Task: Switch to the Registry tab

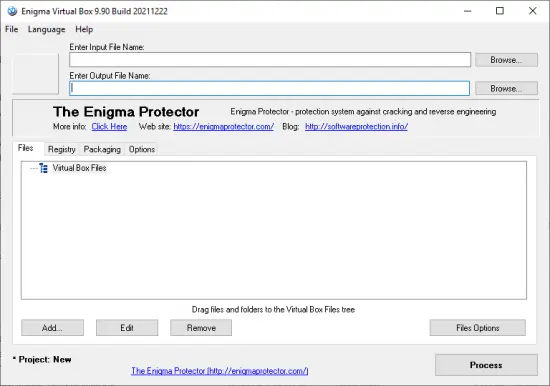Action: [62, 149]
